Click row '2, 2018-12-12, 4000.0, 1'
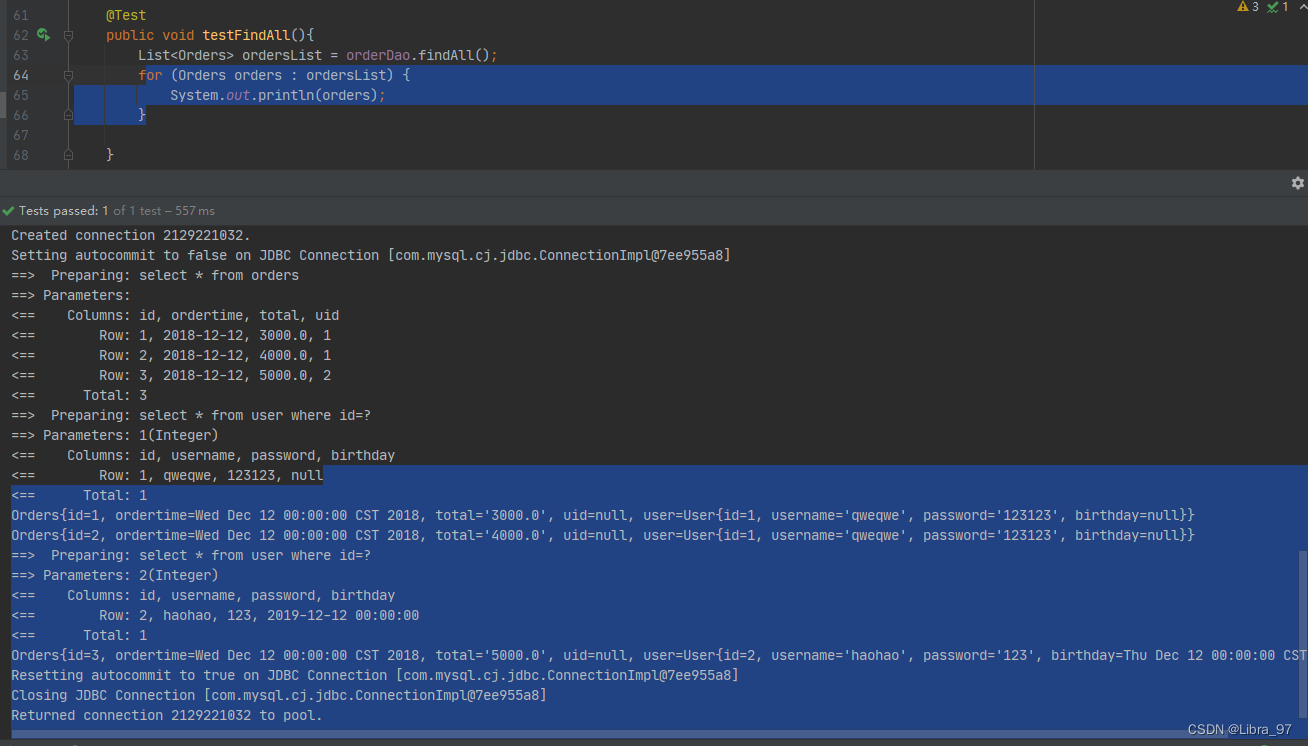 171,355
